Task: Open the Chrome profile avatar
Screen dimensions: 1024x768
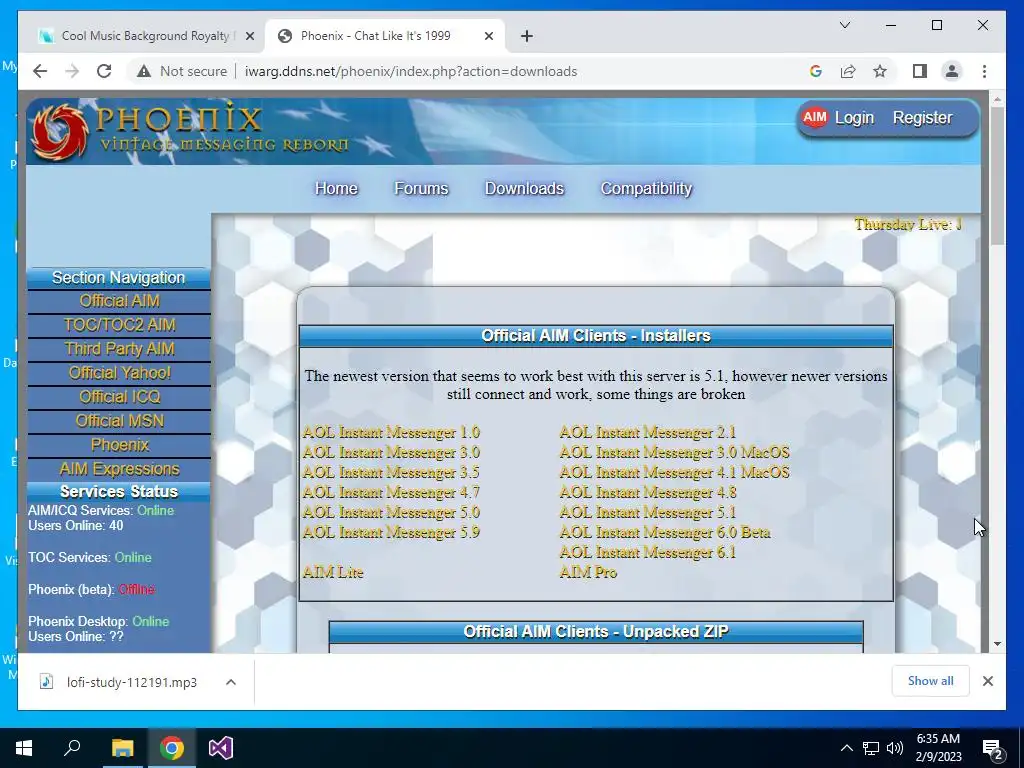Action: point(952,71)
